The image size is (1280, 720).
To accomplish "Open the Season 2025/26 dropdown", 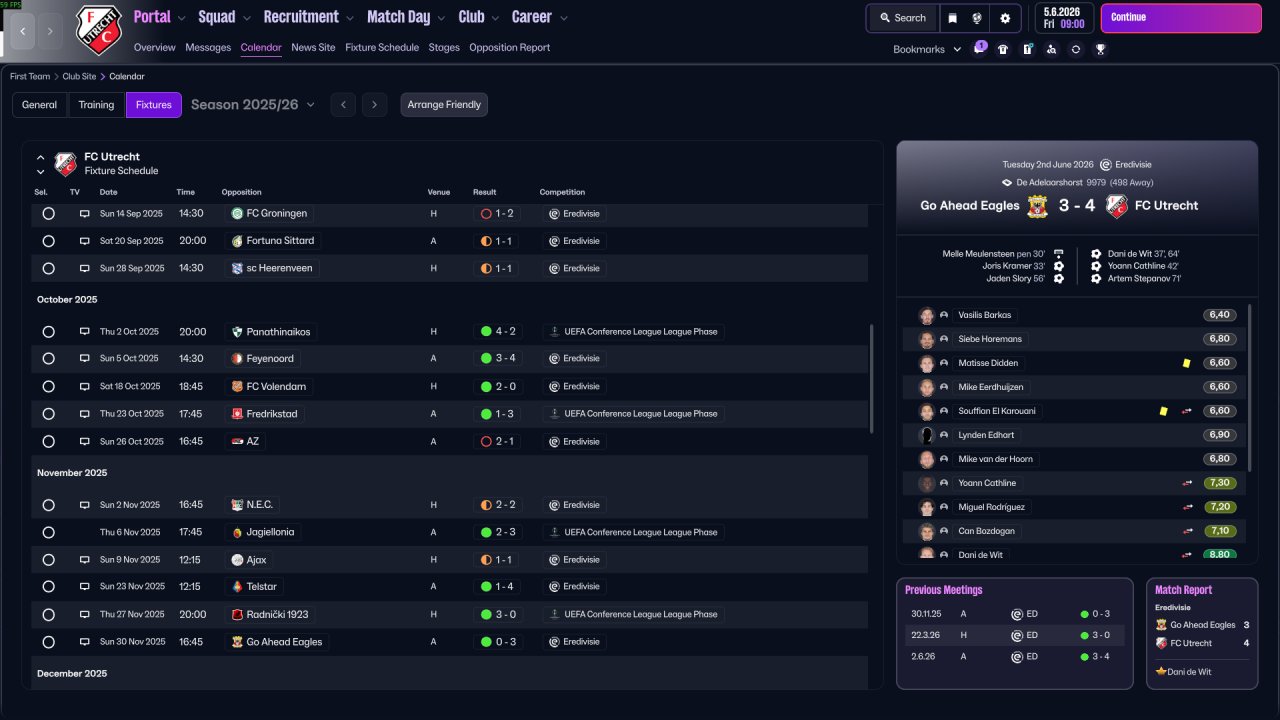I will tap(253, 104).
